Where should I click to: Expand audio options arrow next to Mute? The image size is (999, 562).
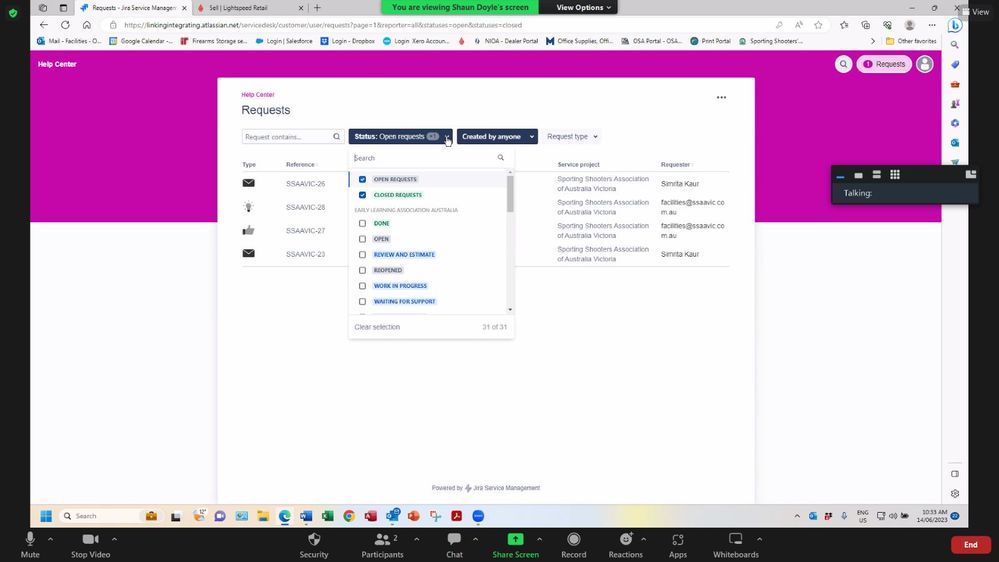(50, 539)
